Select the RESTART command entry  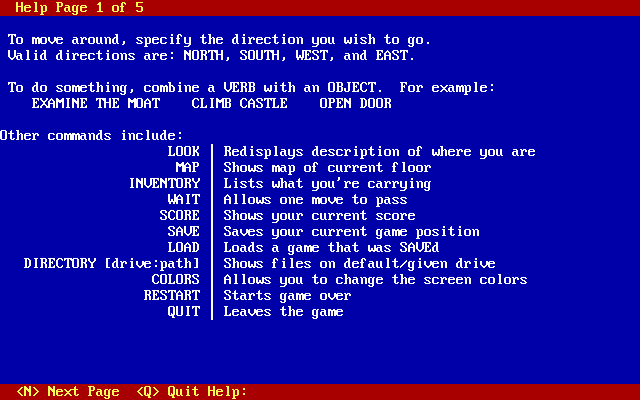pos(172,295)
